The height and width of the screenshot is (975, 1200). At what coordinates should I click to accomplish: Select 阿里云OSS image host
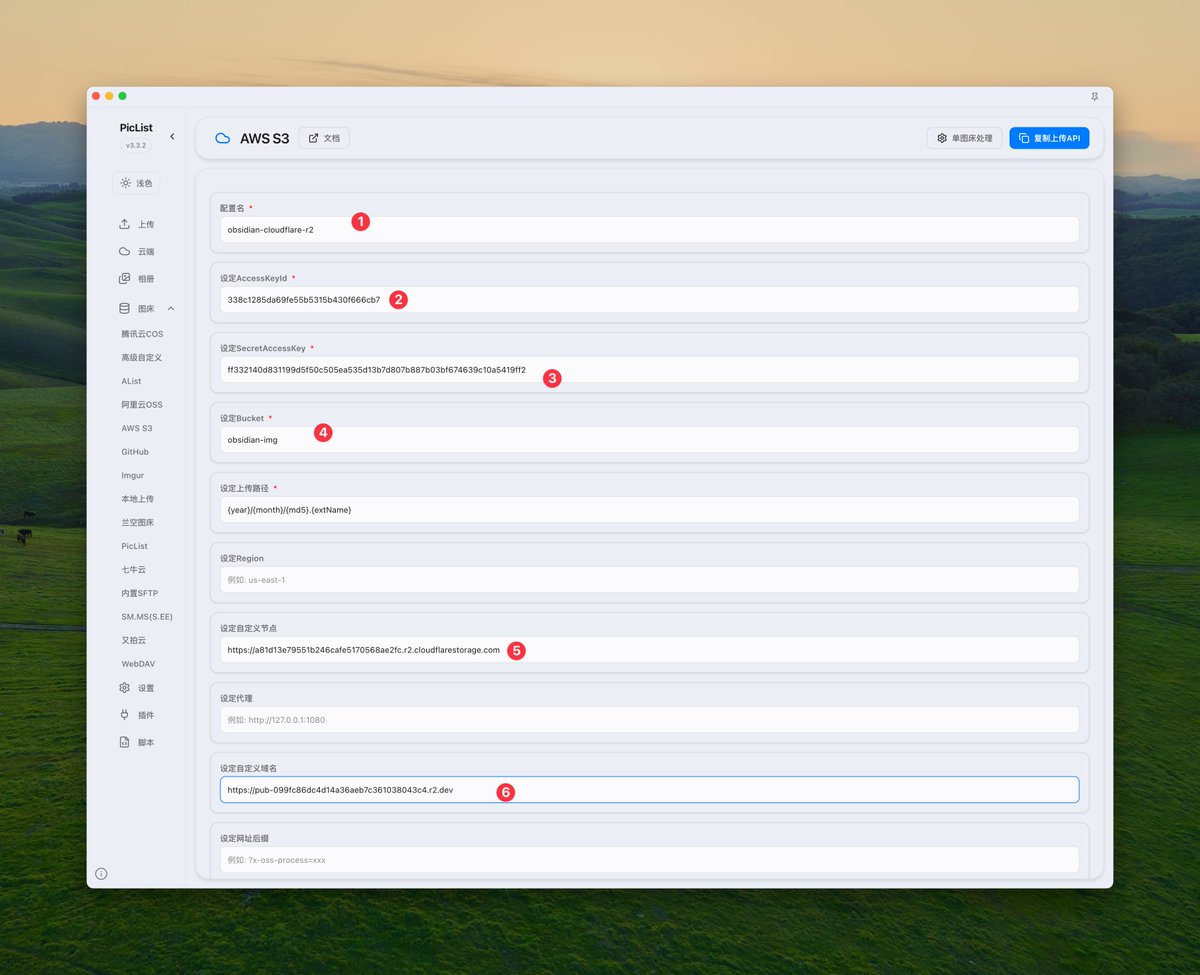click(141, 405)
